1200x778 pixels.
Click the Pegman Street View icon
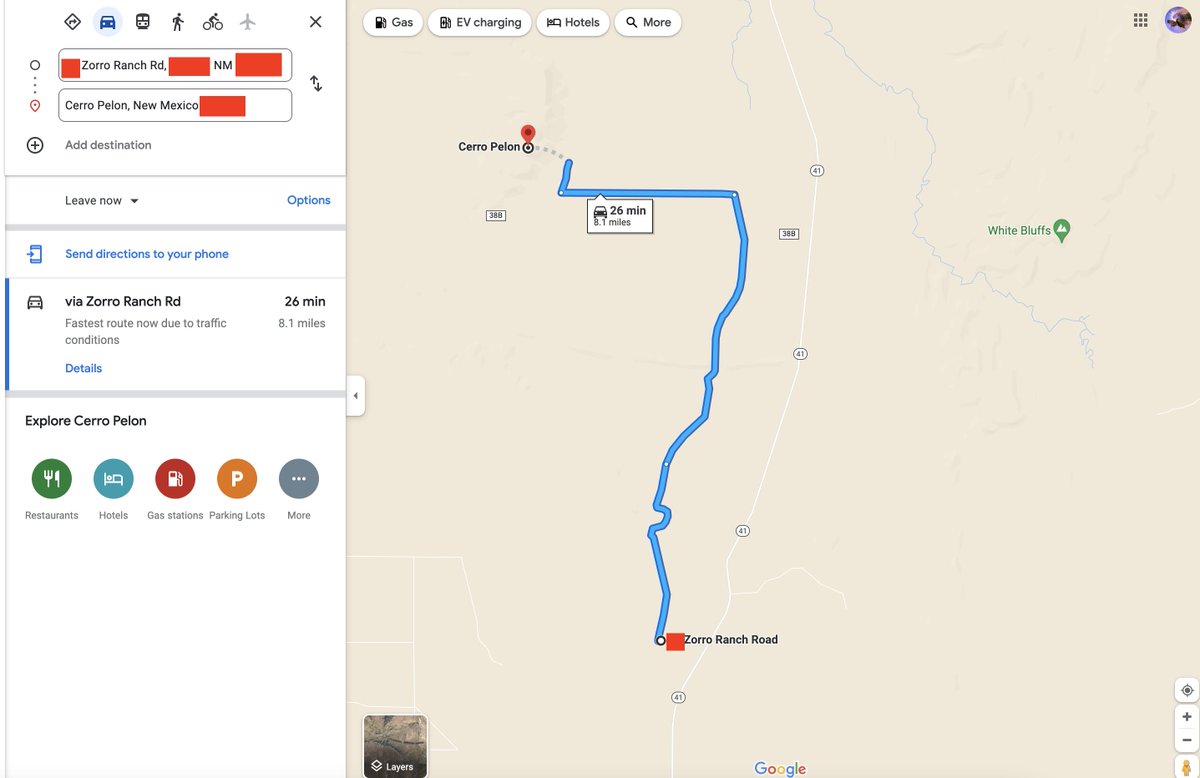(x=1187, y=767)
